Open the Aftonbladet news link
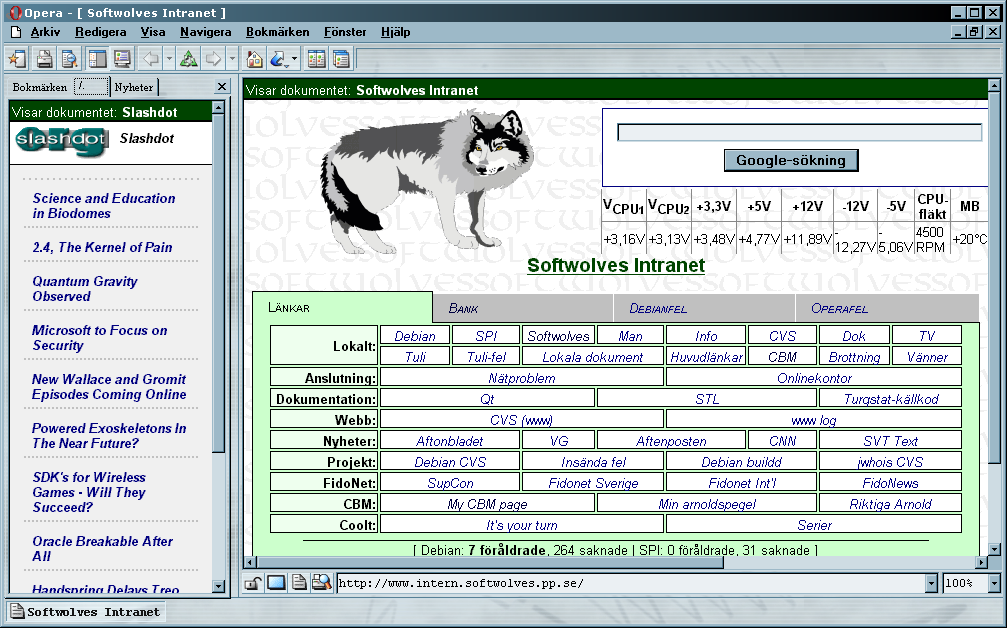1007x628 pixels. click(x=449, y=441)
